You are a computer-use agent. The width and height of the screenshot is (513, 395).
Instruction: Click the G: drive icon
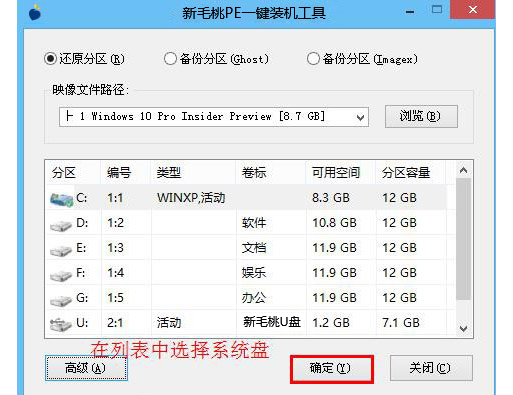[x=61, y=300]
